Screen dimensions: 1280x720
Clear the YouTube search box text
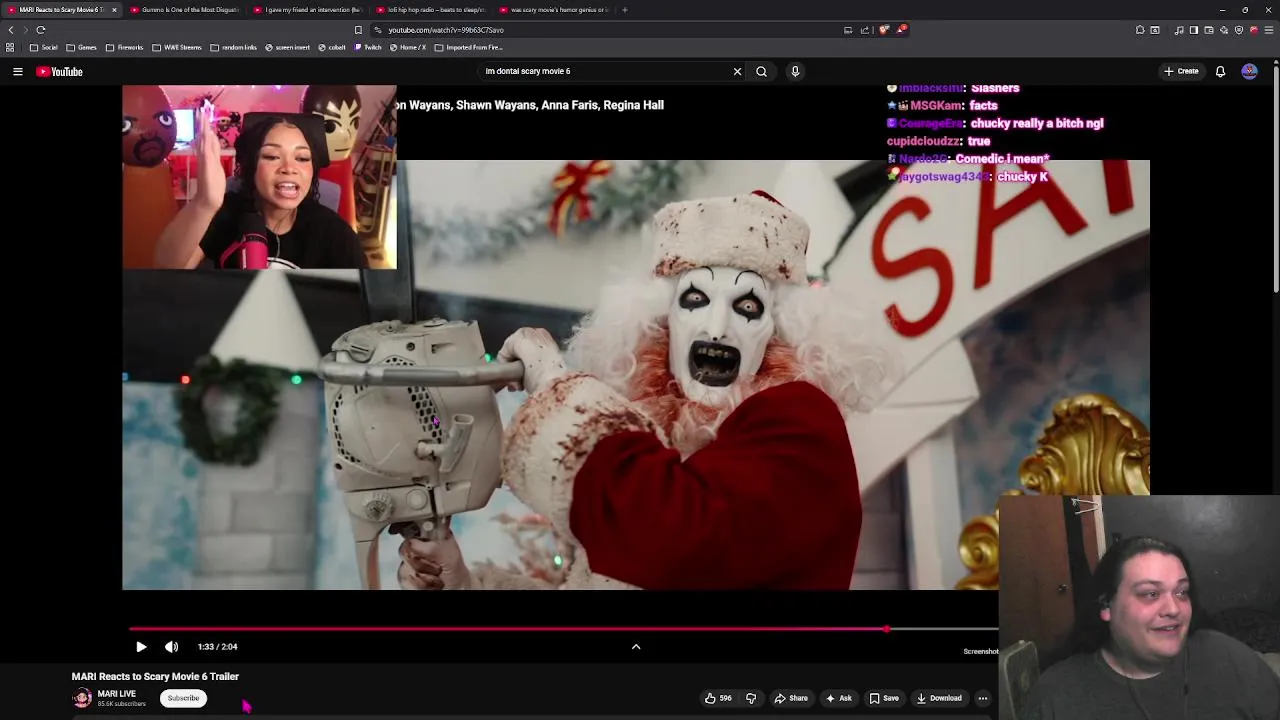point(737,71)
